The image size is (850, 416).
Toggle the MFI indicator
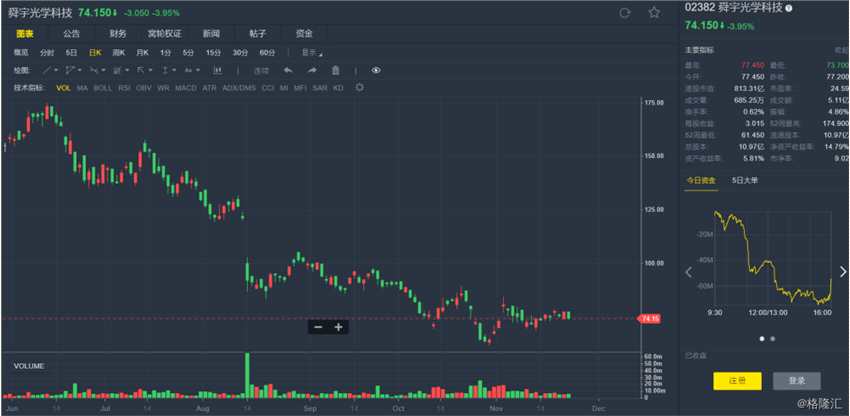coord(300,87)
